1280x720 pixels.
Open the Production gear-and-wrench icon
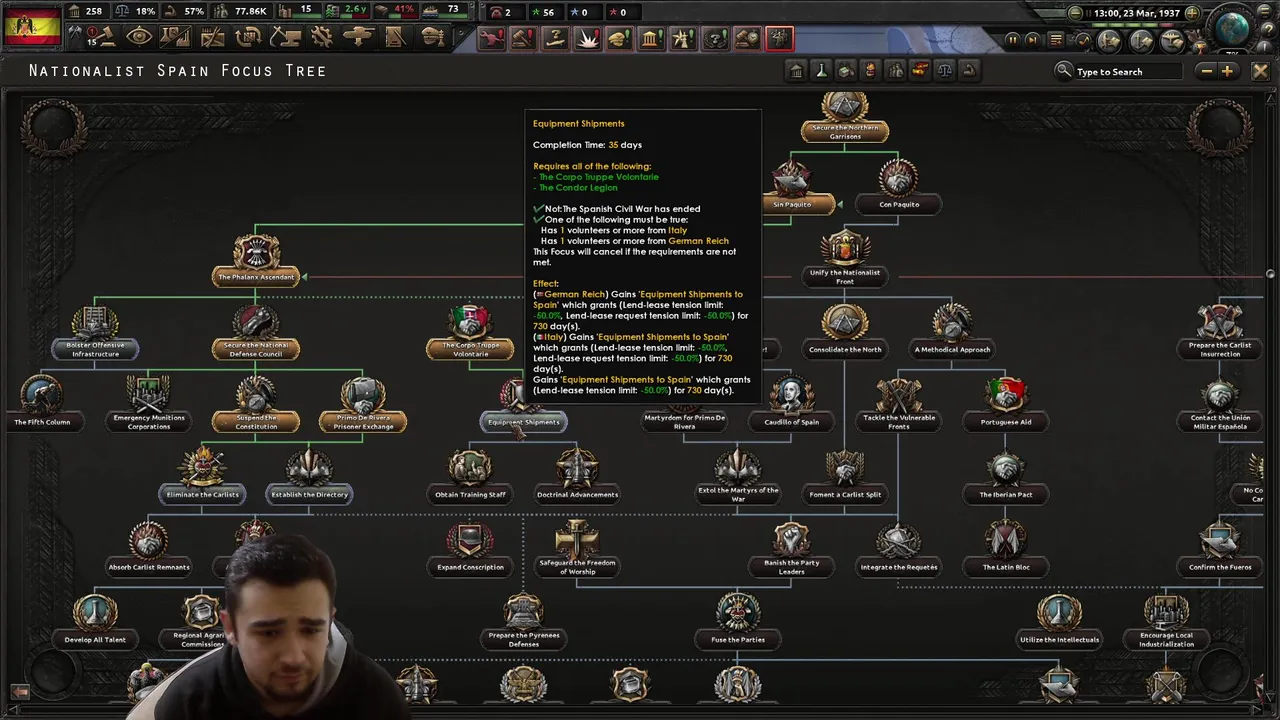pyautogui.click(x=322, y=37)
